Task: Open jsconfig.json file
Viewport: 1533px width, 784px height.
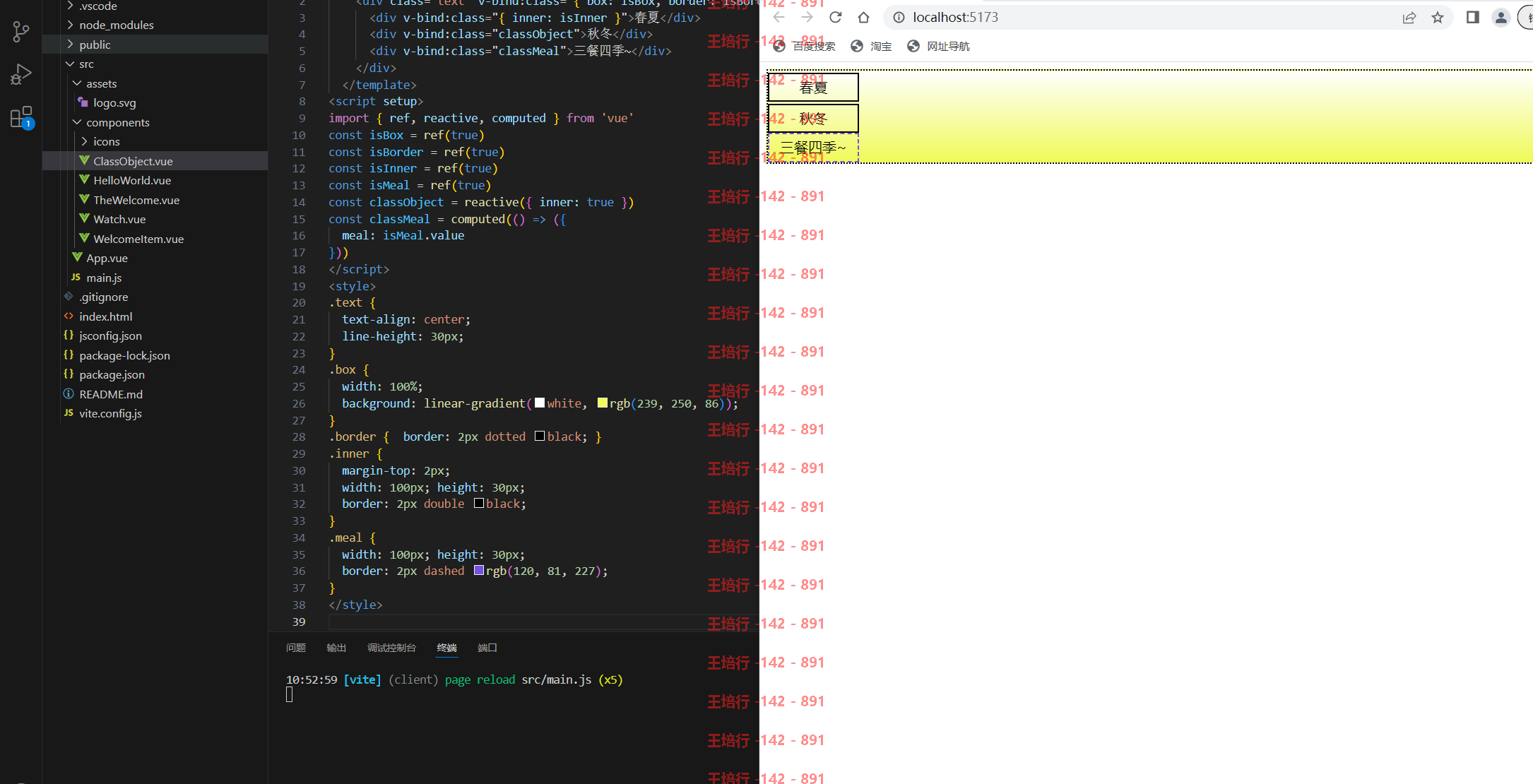Action: click(x=155, y=335)
